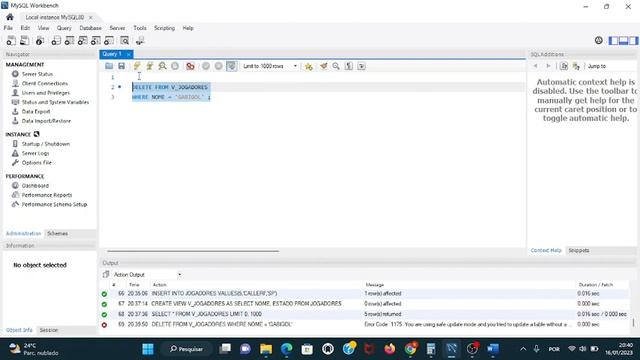Click the reconnect to DBMS icon

[x=140, y=41]
